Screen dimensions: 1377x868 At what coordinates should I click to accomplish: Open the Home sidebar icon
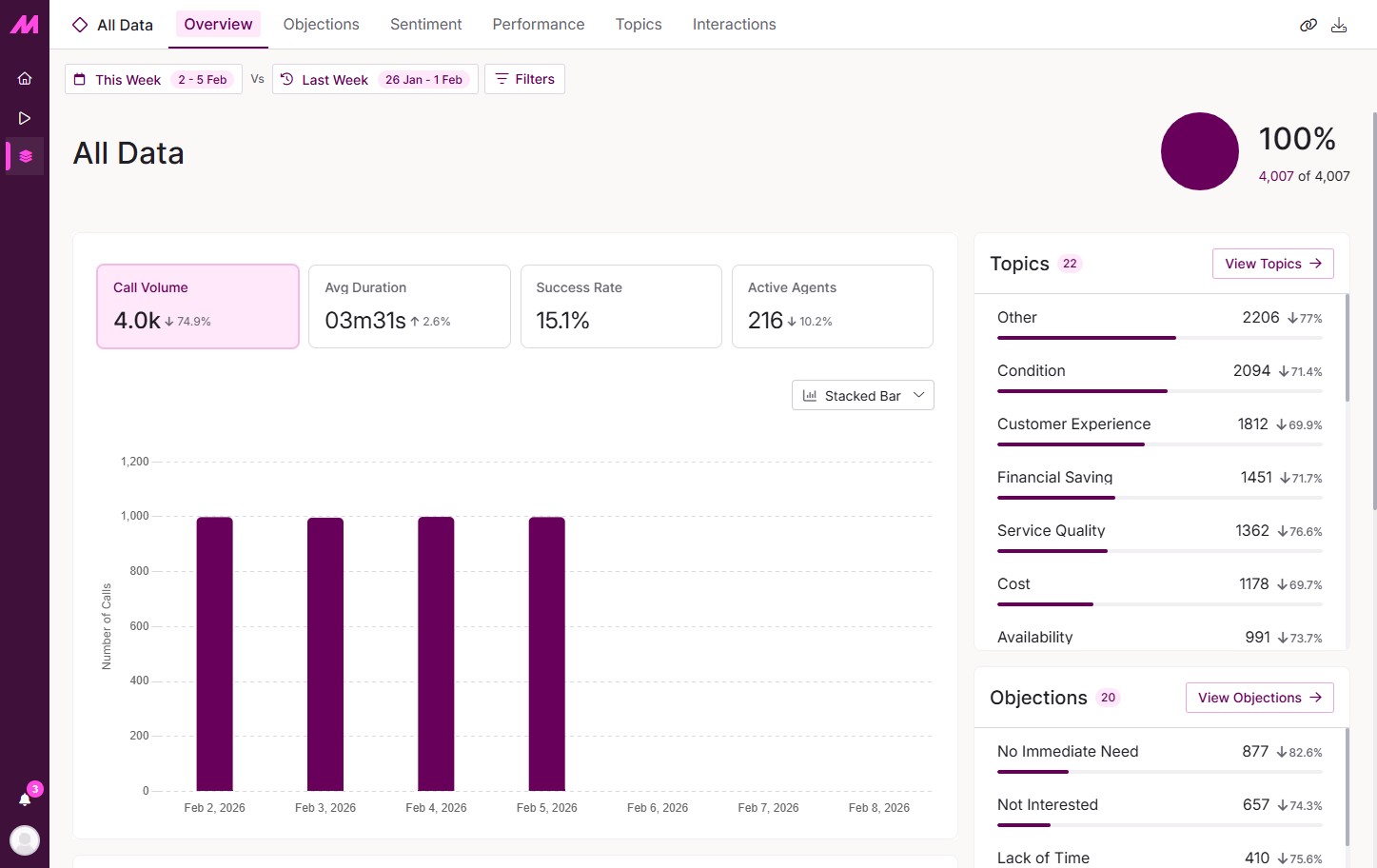click(25, 79)
